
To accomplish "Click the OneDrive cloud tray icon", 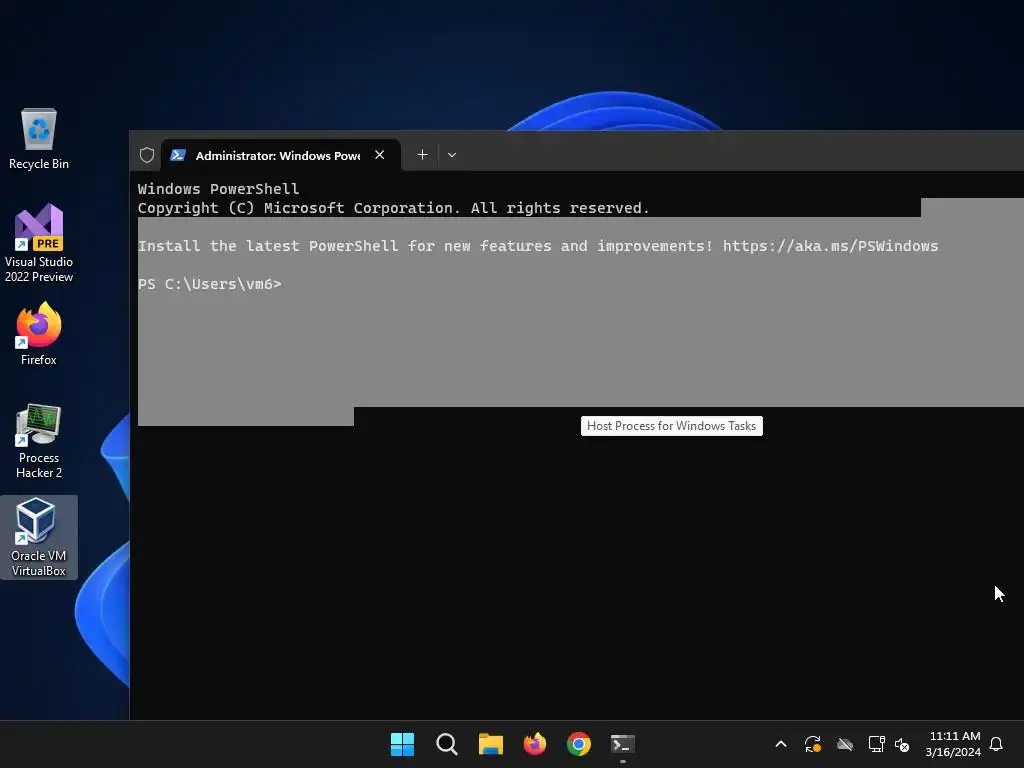I will pyautogui.click(x=845, y=744).
